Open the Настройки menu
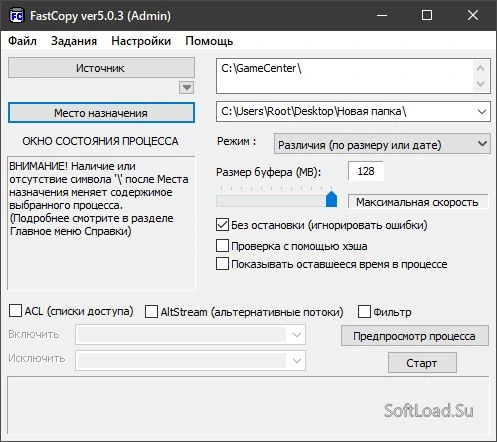 141,41
